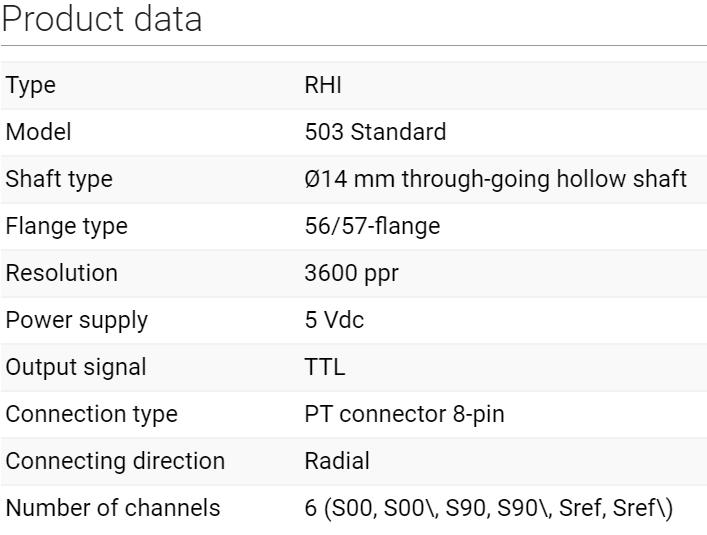Screen dimensions: 707x535
Task: Select the "56/57-flange" value
Action: pyautogui.click(x=372, y=226)
